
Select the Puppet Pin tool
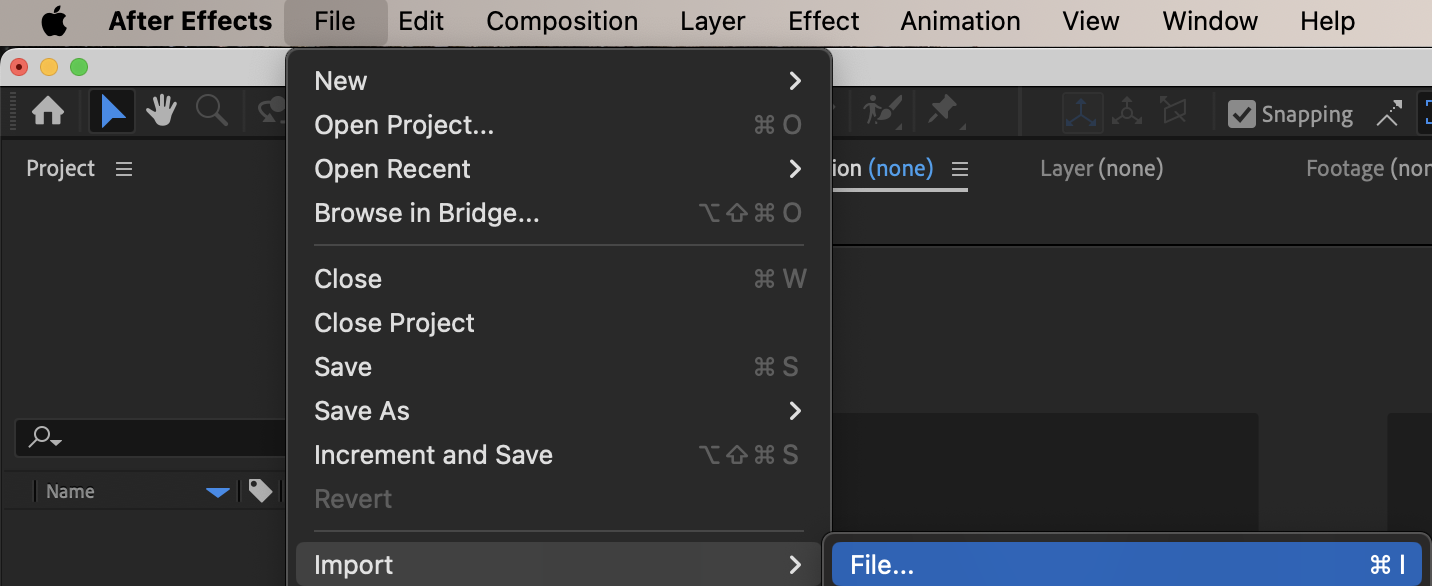(943, 112)
